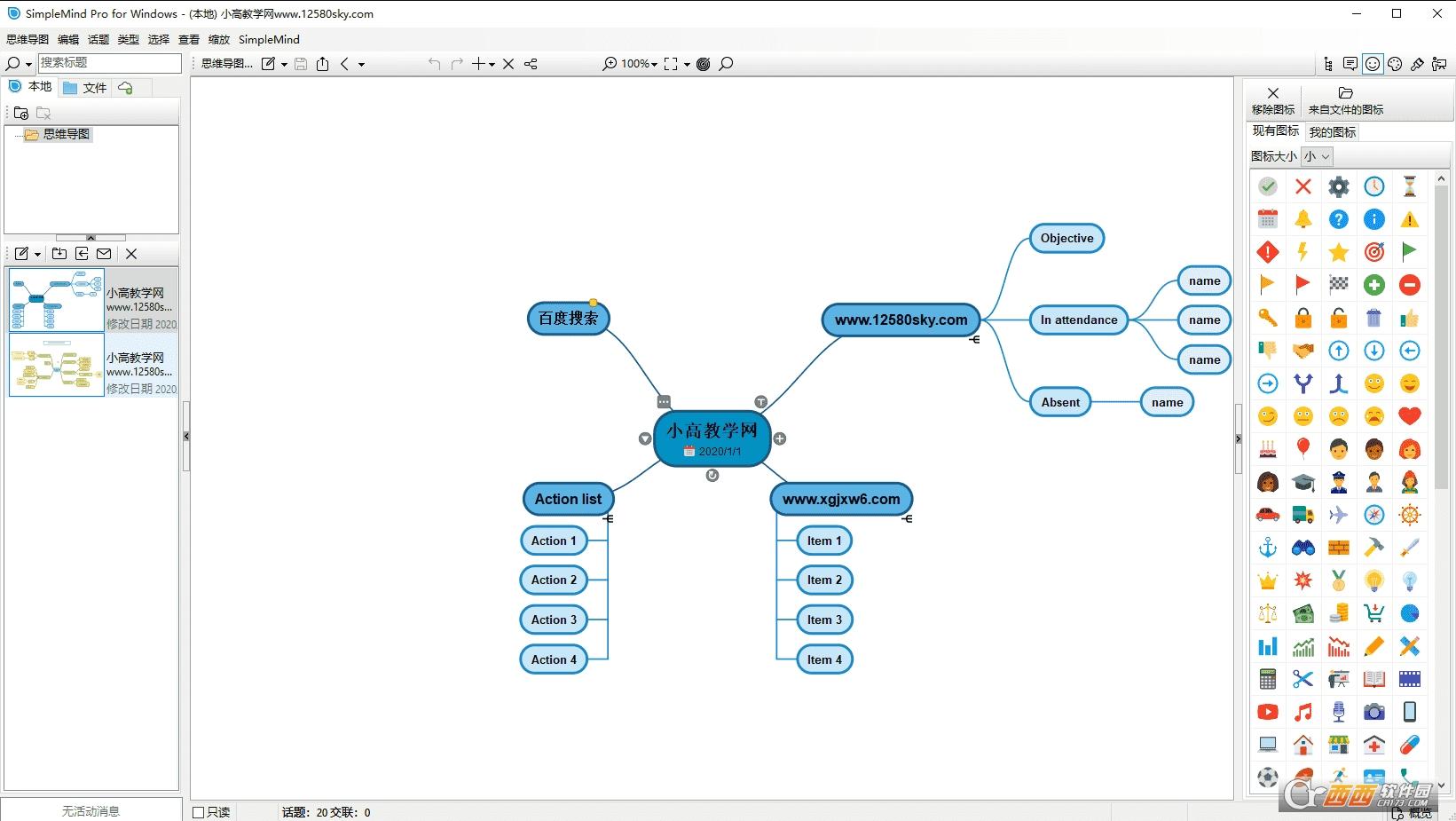
Task: Select the 百度搜索 topic node
Action: click(569, 318)
